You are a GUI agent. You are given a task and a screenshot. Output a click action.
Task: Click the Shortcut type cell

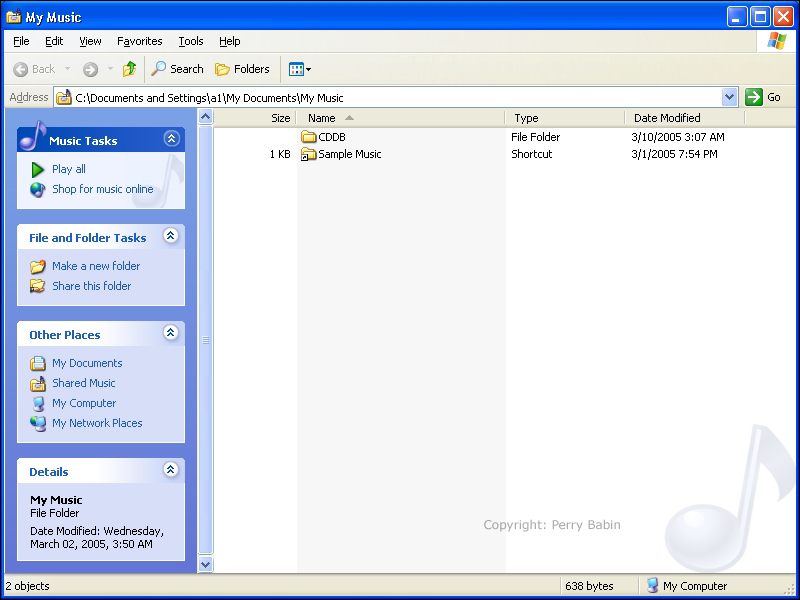point(532,154)
